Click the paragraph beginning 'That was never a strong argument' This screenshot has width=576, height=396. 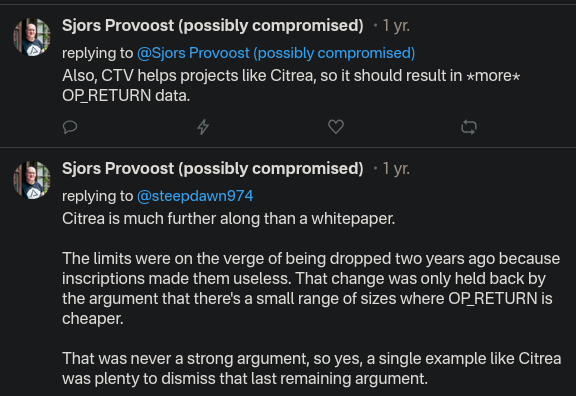click(312, 368)
